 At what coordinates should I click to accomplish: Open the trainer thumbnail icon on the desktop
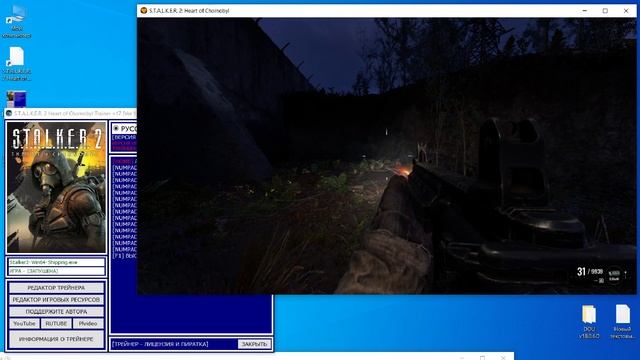16,99
